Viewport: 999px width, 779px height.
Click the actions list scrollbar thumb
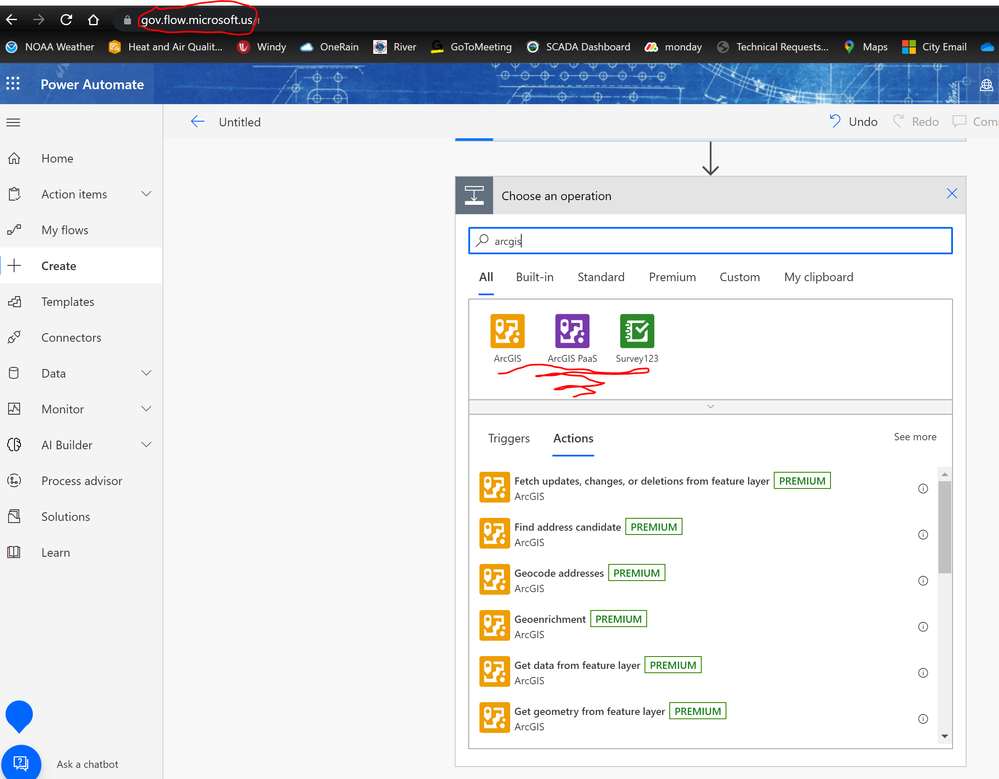[945, 527]
